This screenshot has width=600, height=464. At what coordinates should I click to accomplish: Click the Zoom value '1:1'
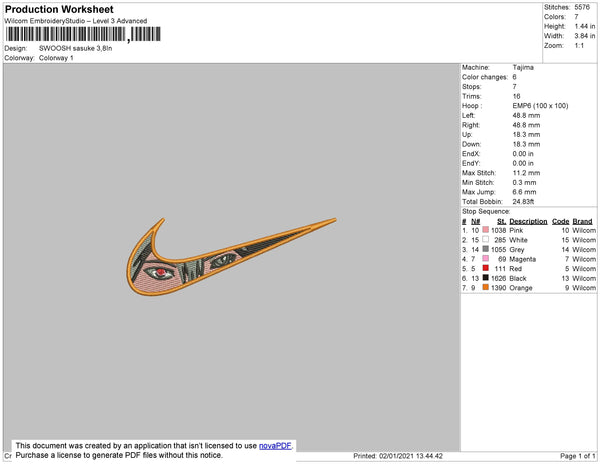coord(579,46)
